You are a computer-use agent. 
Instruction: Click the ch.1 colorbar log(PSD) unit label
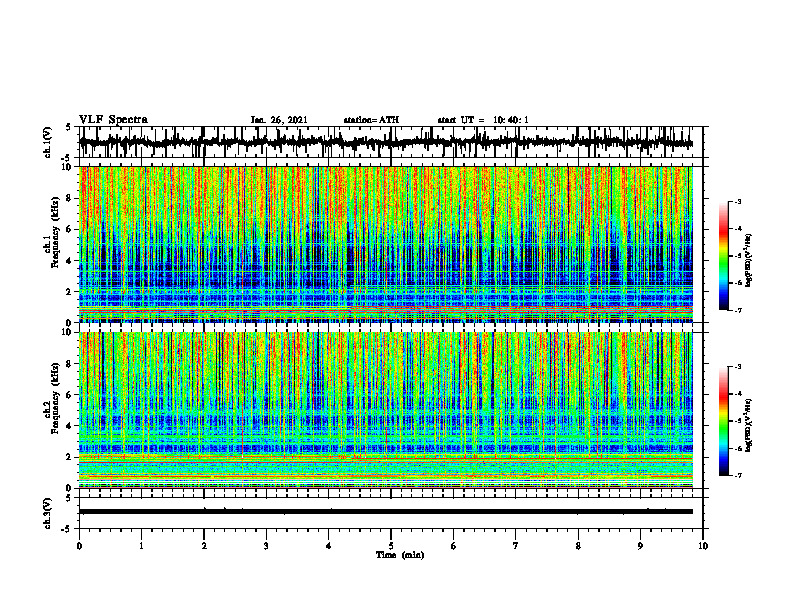point(748,260)
